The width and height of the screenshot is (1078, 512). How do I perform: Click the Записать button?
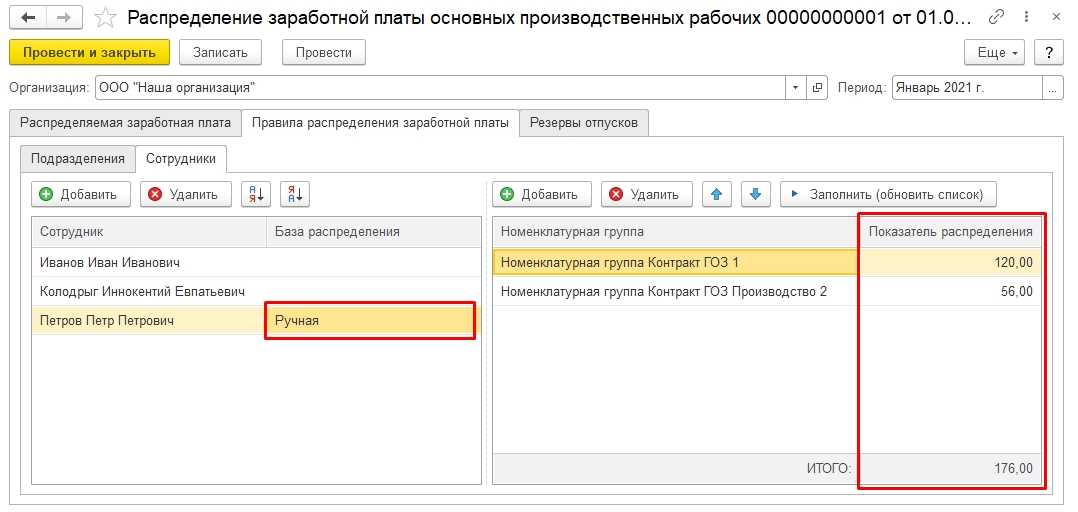(x=220, y=52)
